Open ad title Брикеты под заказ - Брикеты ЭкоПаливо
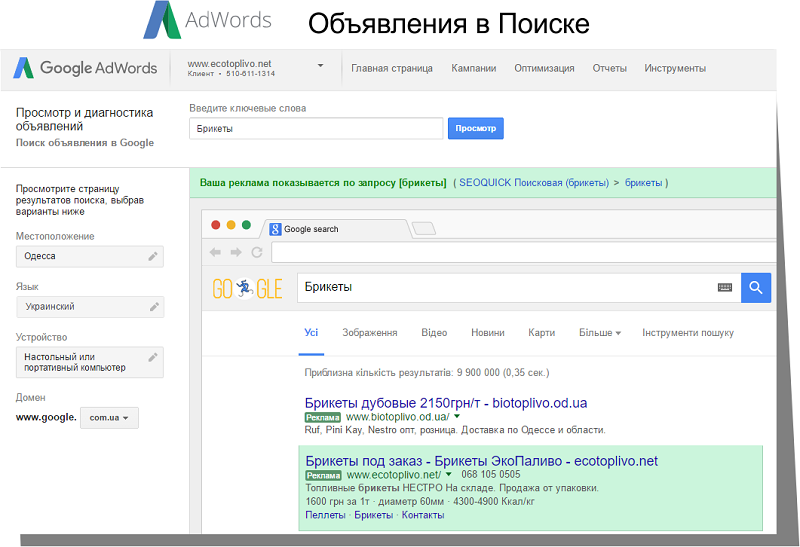Image resolution: width=800 pixels, height=547 pixels. [482, 461]
